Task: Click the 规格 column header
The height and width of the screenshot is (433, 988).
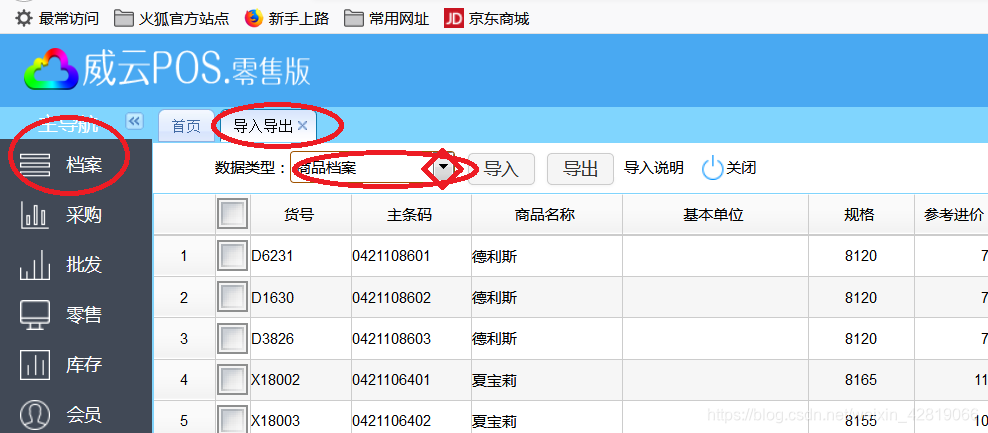Action: pyautogui.click(x=861, y=215)
